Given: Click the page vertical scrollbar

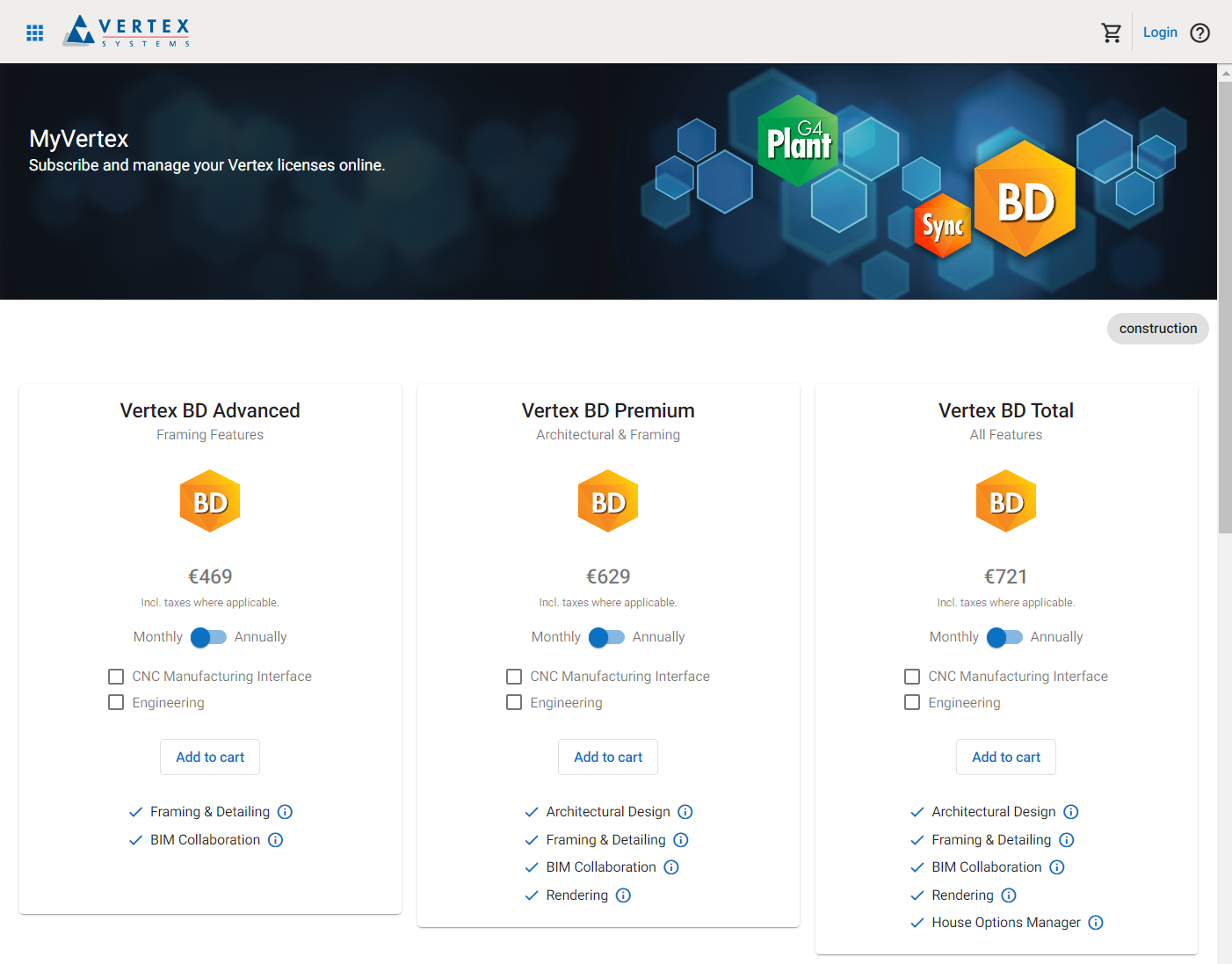Looking at the screenshot, I should [x=1224, y=308].
